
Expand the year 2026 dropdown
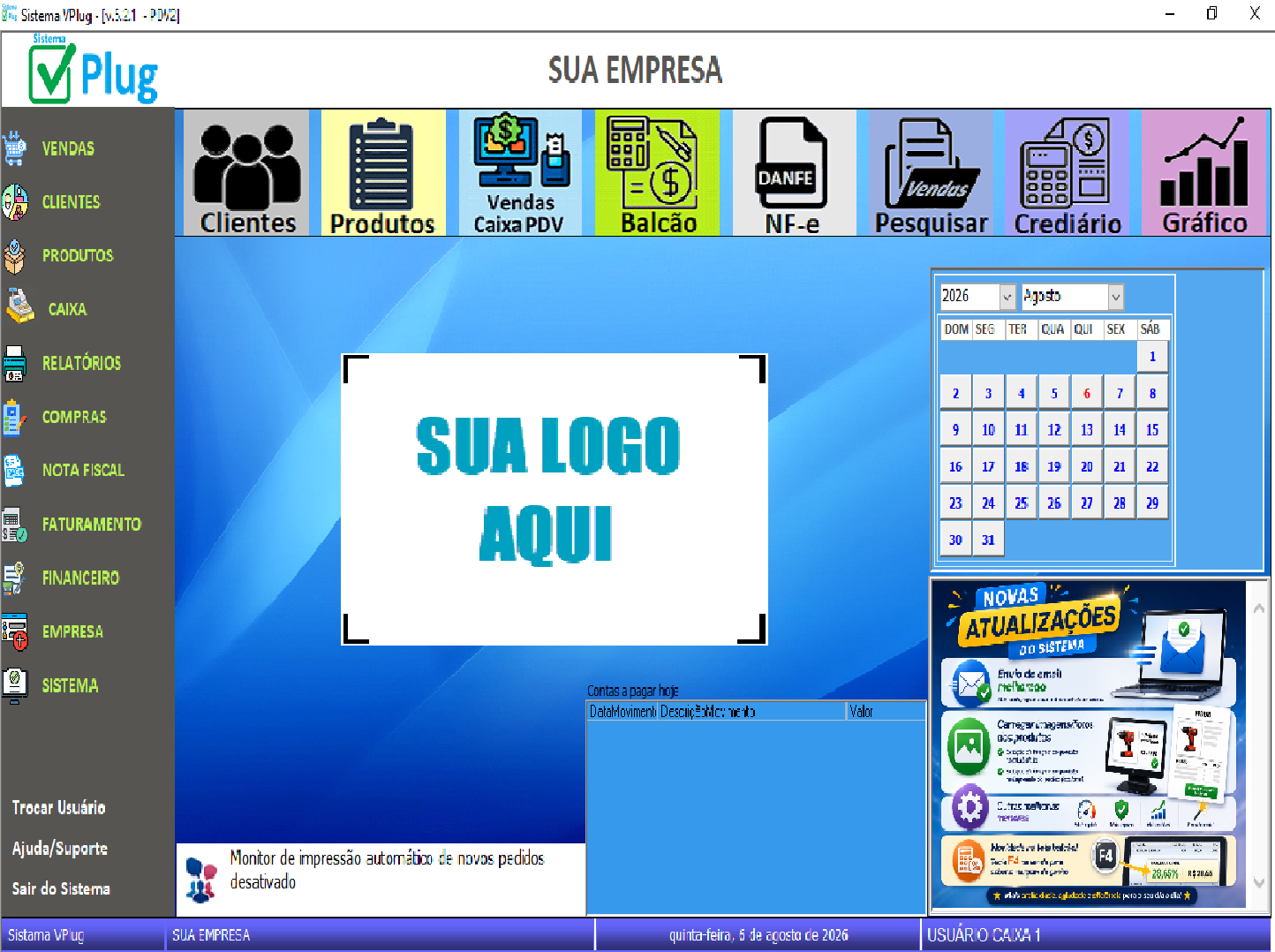click(1007, 297)
